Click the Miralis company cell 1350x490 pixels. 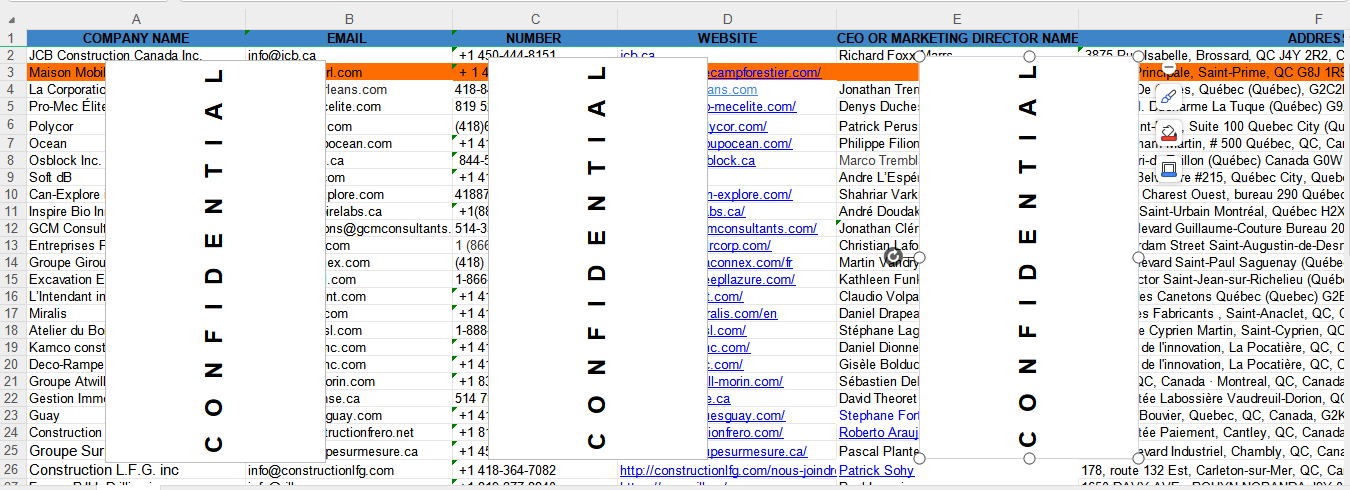tap(66, 313)
